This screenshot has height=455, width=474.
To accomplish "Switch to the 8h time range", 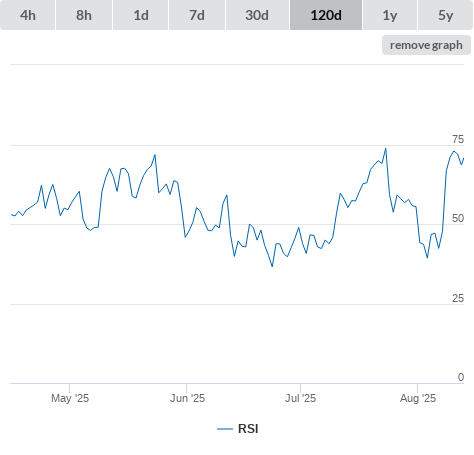I will (84, 15).
